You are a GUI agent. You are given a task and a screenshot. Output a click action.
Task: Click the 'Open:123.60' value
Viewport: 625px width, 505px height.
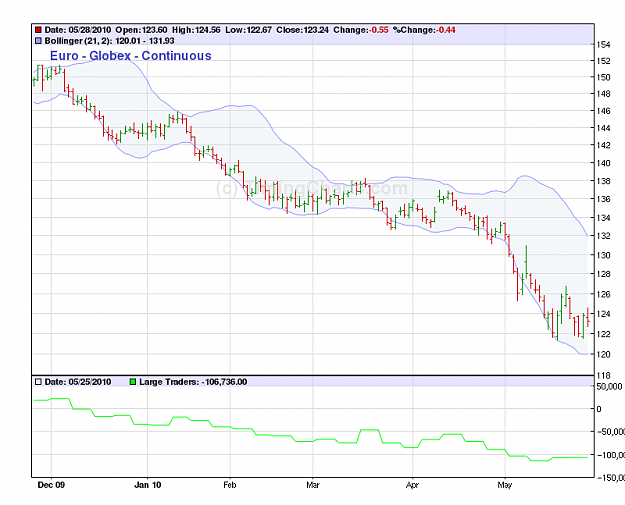click(x=142, y=30)
